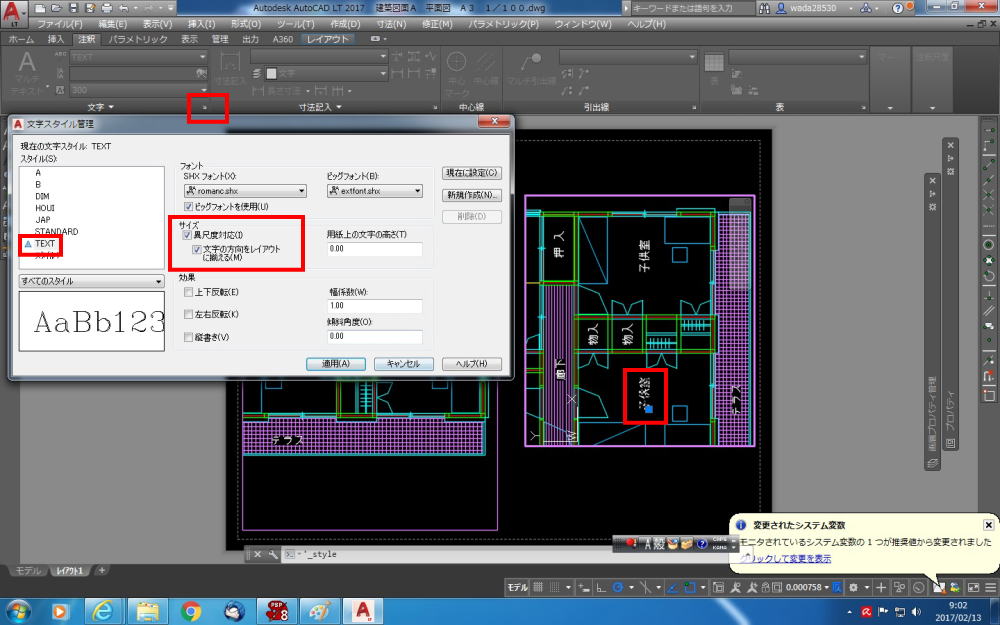Viewport: 1000px width, 625px height.
Task: Click the customization menu icon in status bar
Action: click(x=990, y=587)
